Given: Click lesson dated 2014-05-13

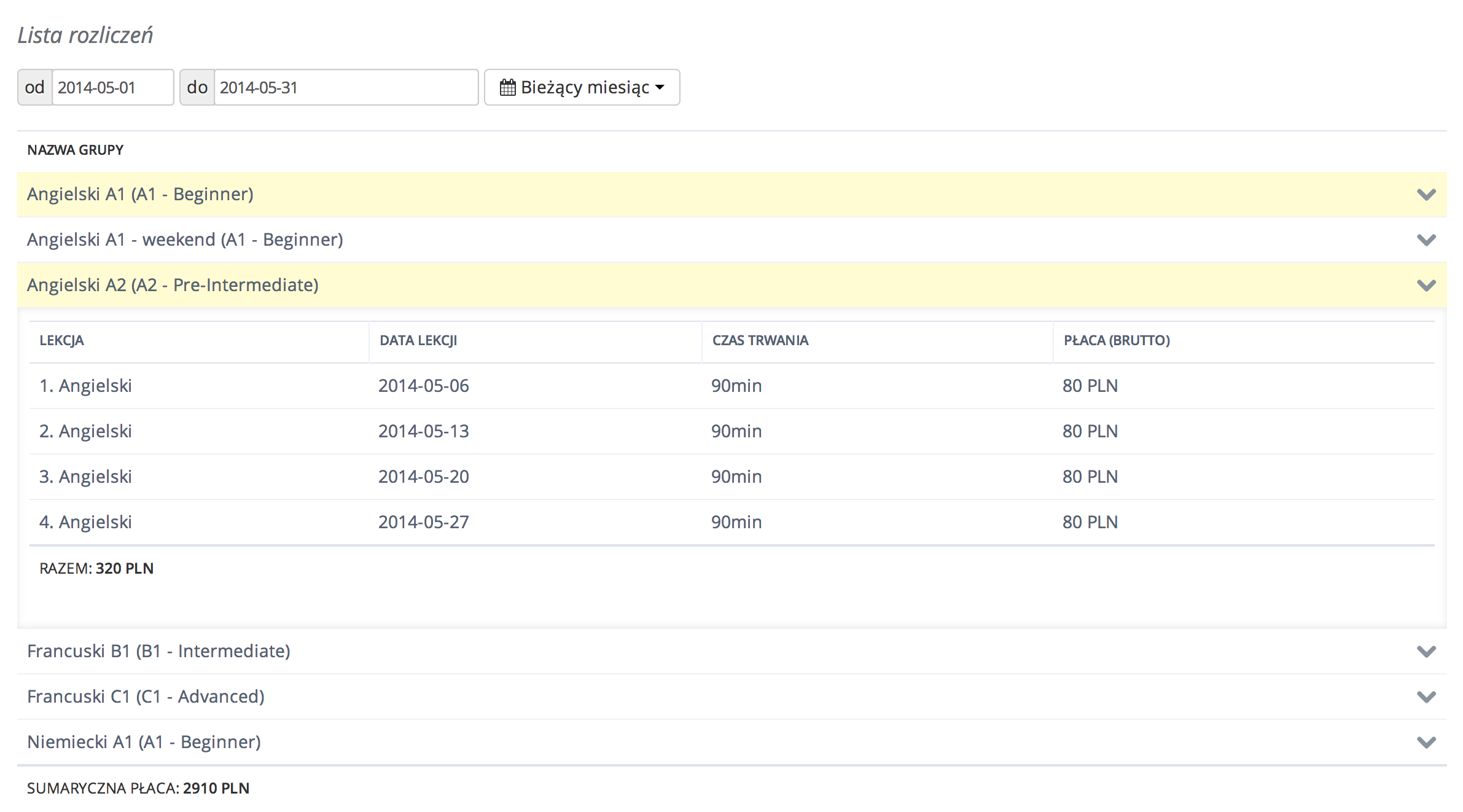Looking at the screenshot, I should [x=423, y=431].
